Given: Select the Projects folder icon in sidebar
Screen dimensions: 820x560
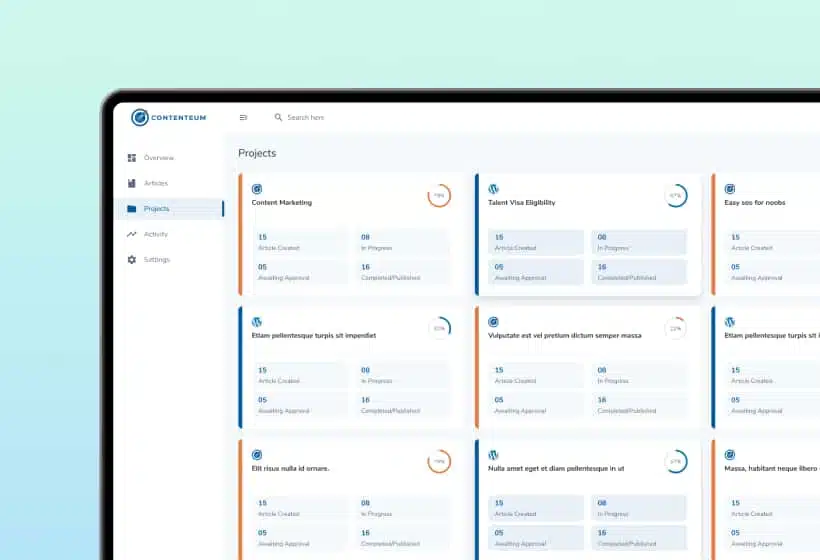Looking at the screenshot, I should point(132,209).
